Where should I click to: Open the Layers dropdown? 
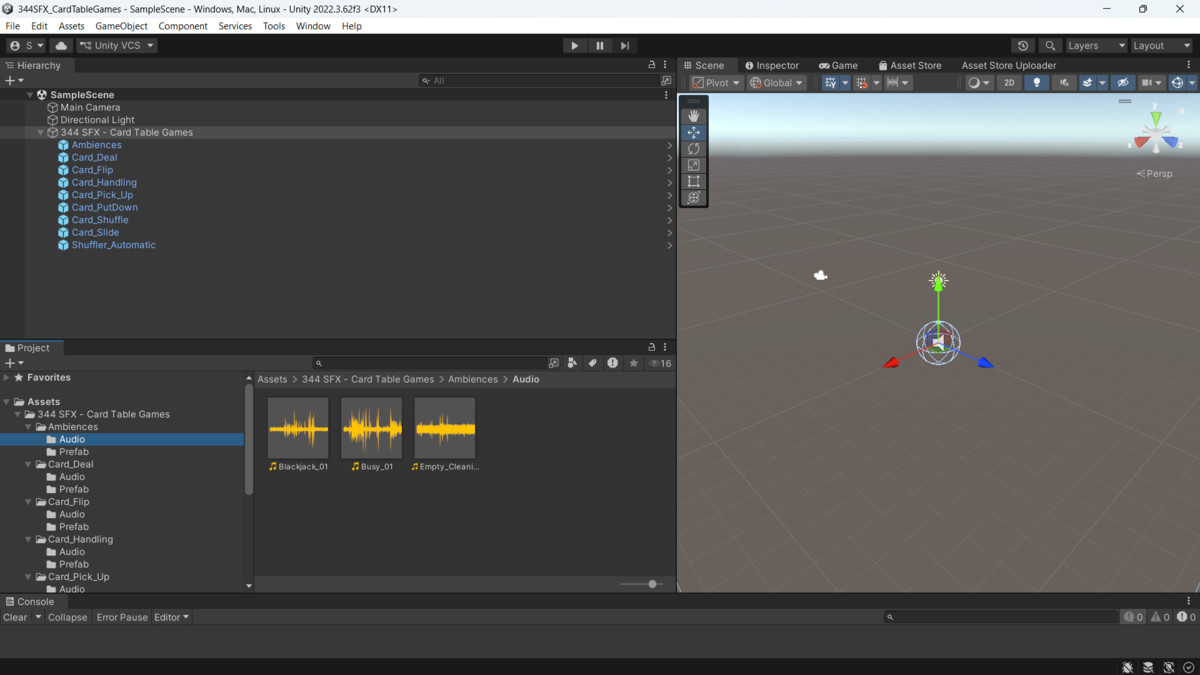pyautogui.click(x=1096, y=45)
